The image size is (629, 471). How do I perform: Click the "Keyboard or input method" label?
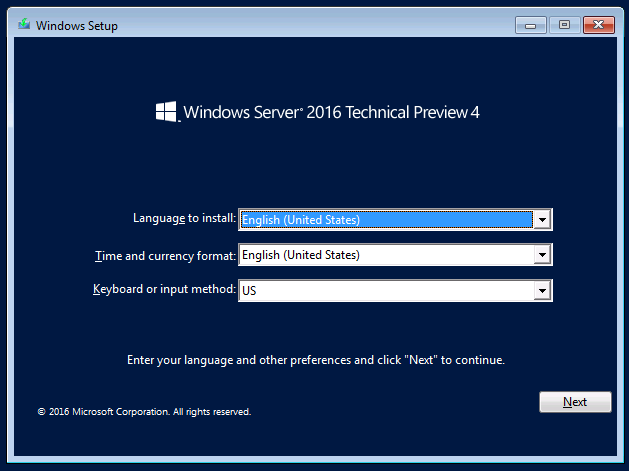coord(164,289)
